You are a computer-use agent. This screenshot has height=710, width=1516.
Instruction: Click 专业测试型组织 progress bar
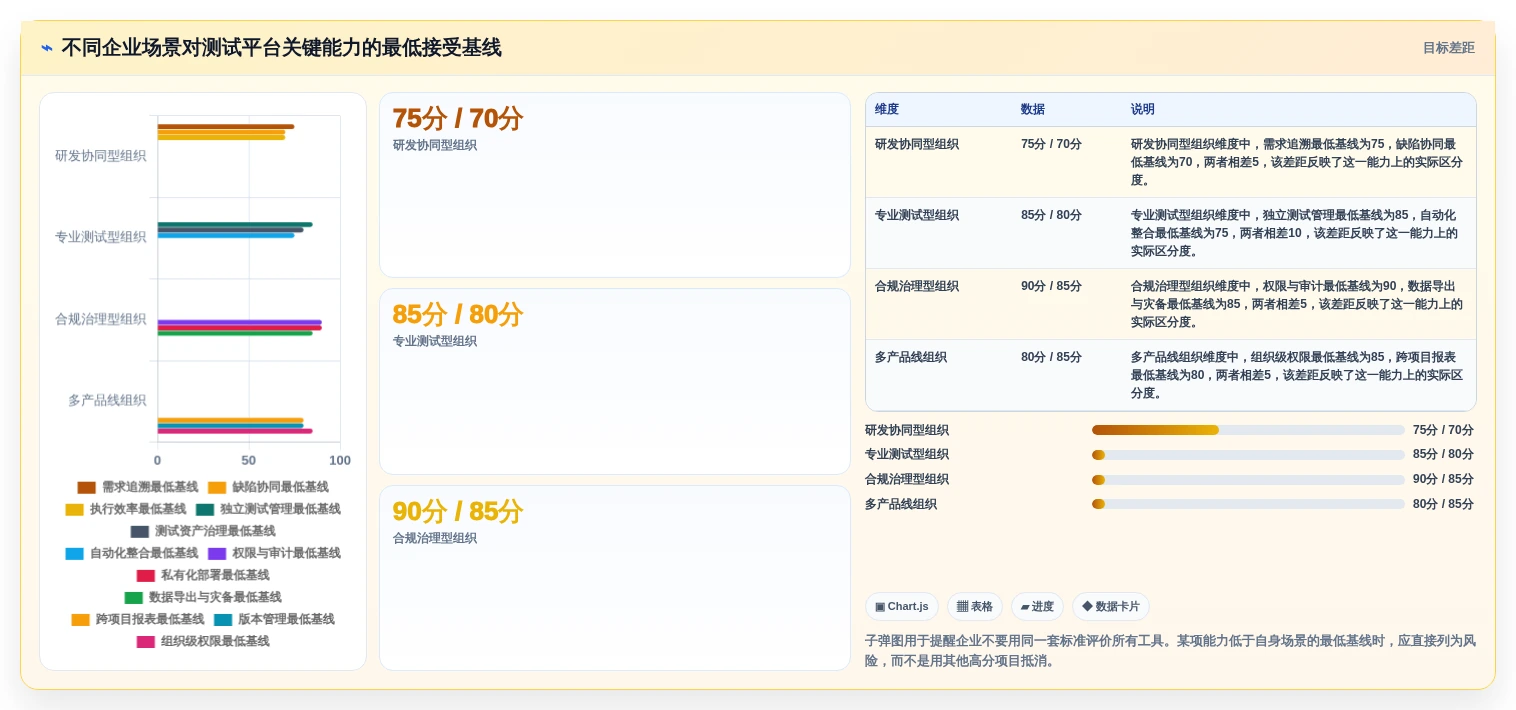tap(1248, 455)
